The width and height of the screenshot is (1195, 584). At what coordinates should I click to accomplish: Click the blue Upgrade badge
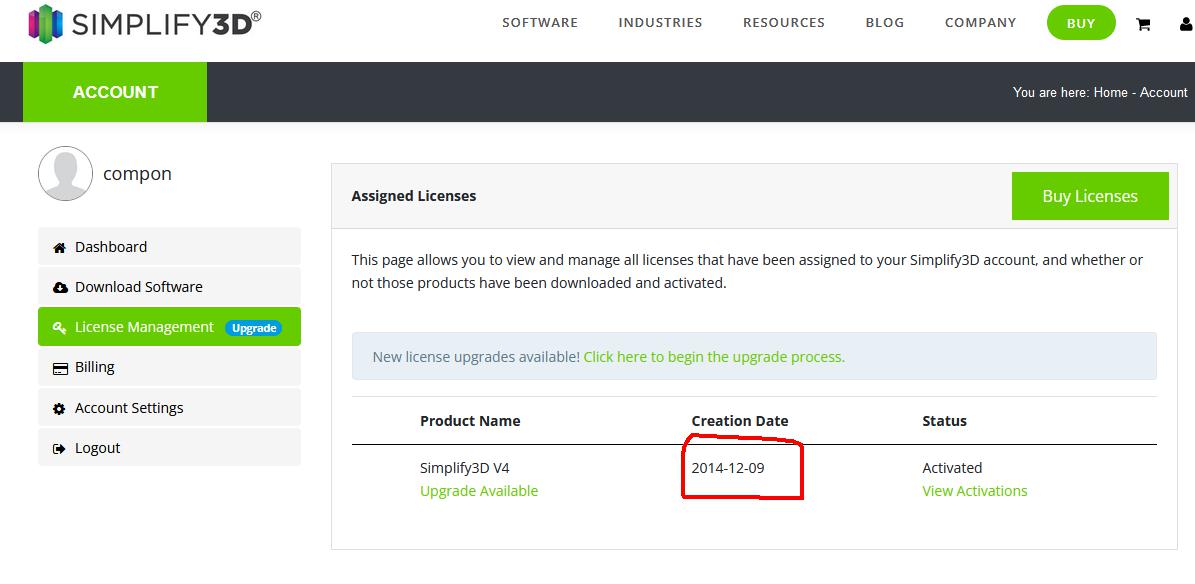click(x=254, y=328)
